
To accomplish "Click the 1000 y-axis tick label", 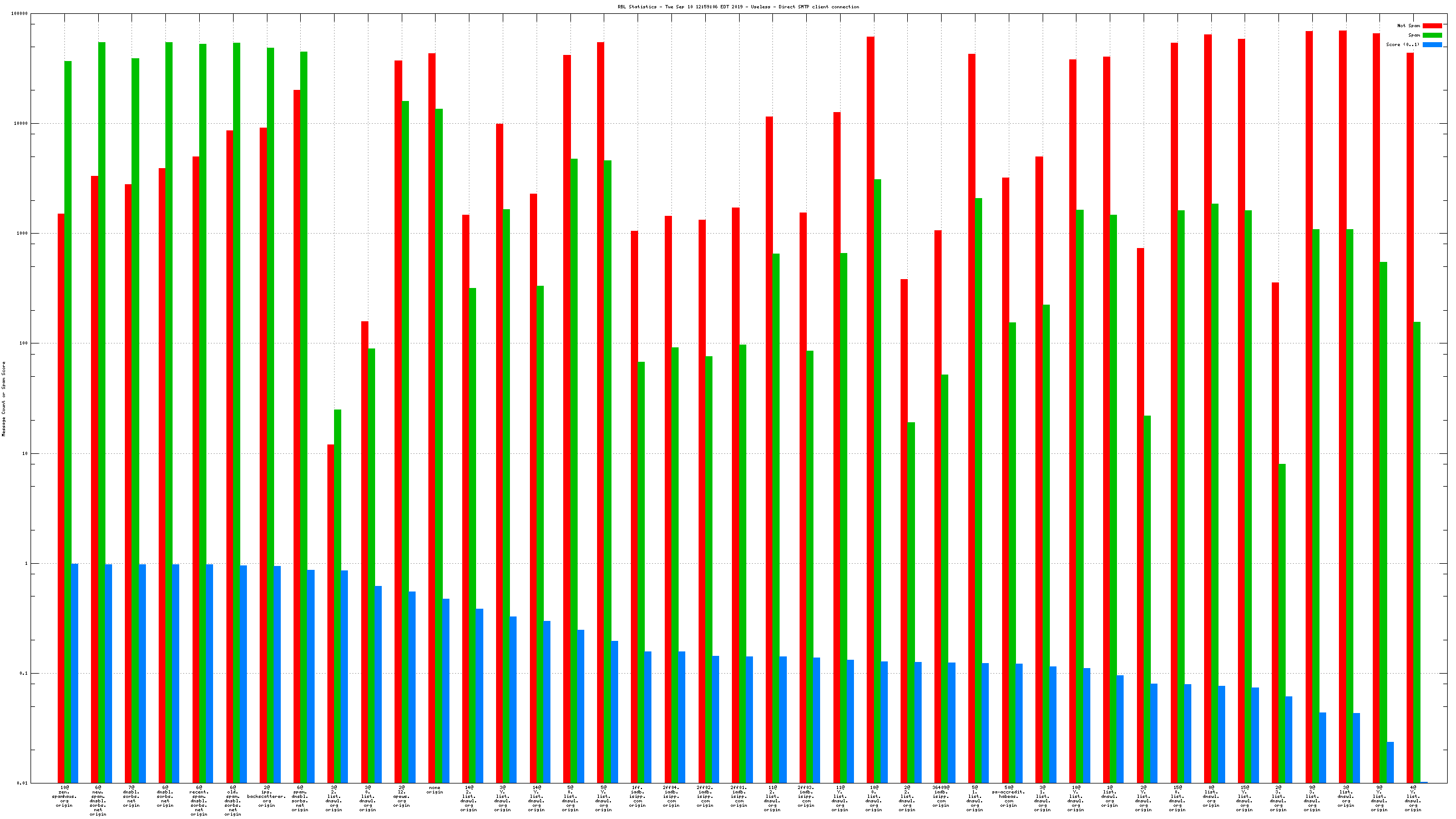I will click(22, 234).
